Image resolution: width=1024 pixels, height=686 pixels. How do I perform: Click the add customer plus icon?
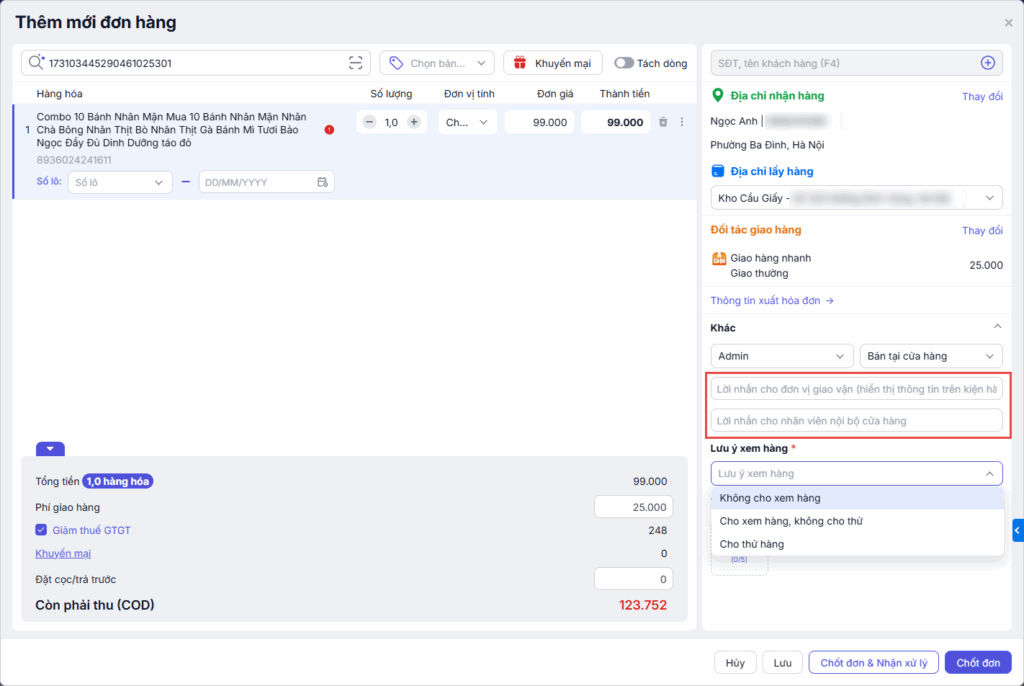pos(987,63)
